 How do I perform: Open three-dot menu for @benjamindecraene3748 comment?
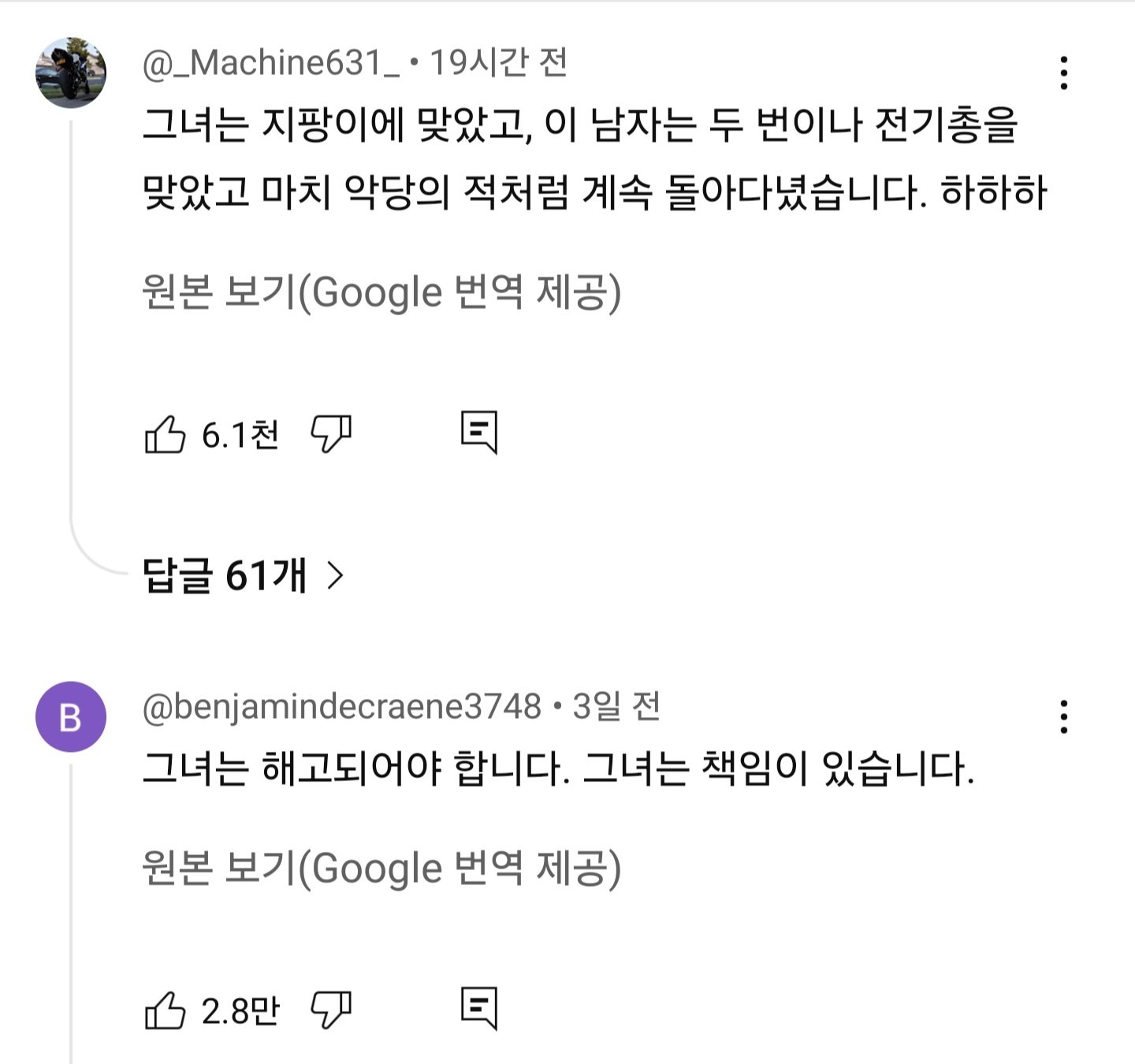coord(1063,717)
